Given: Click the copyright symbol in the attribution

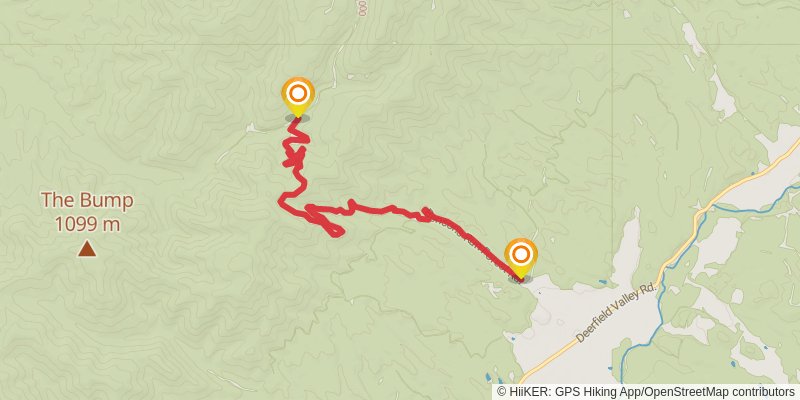Looking at the screenshot, I should tap(501, 392).
